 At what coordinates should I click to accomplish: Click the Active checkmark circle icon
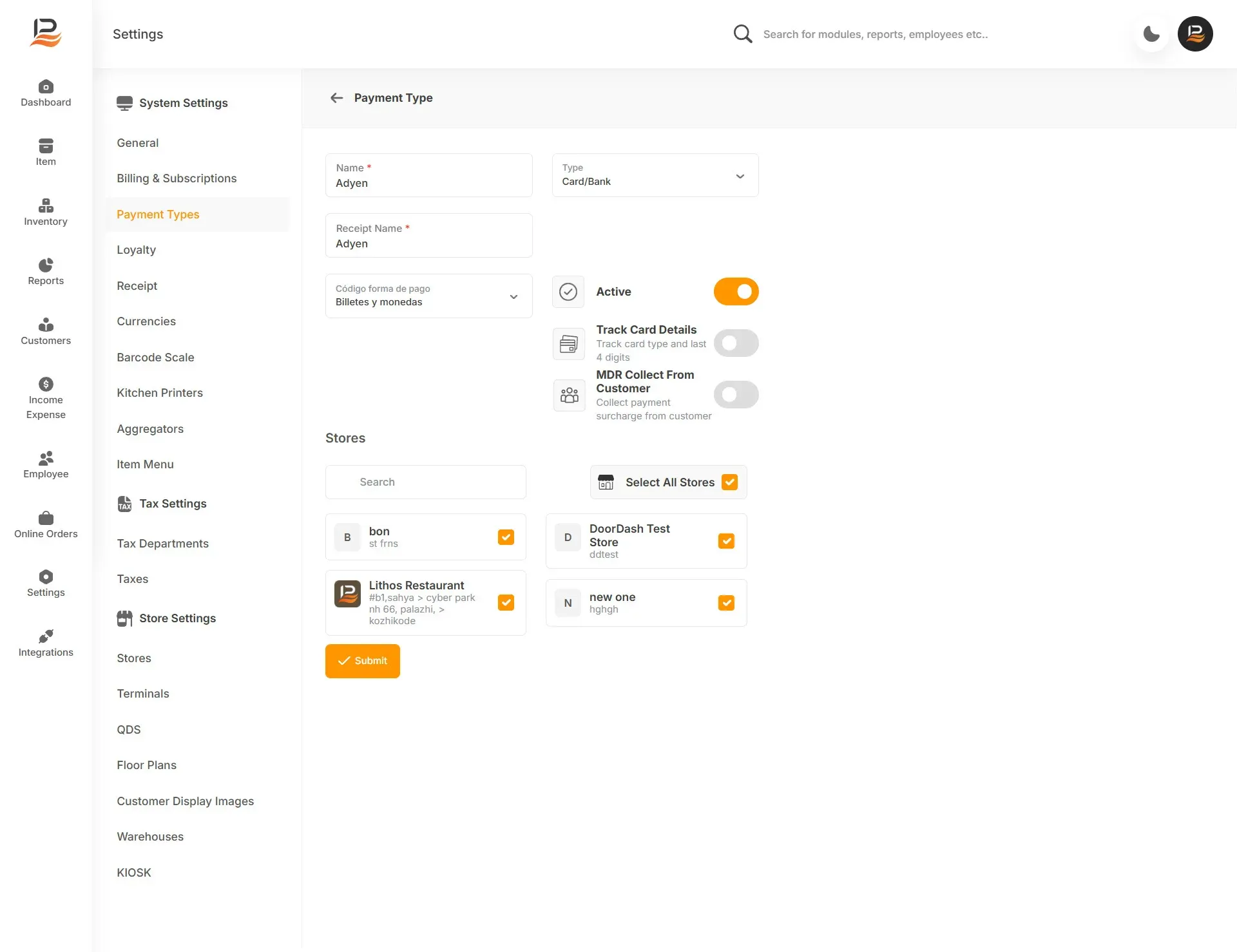coord(568,292)
